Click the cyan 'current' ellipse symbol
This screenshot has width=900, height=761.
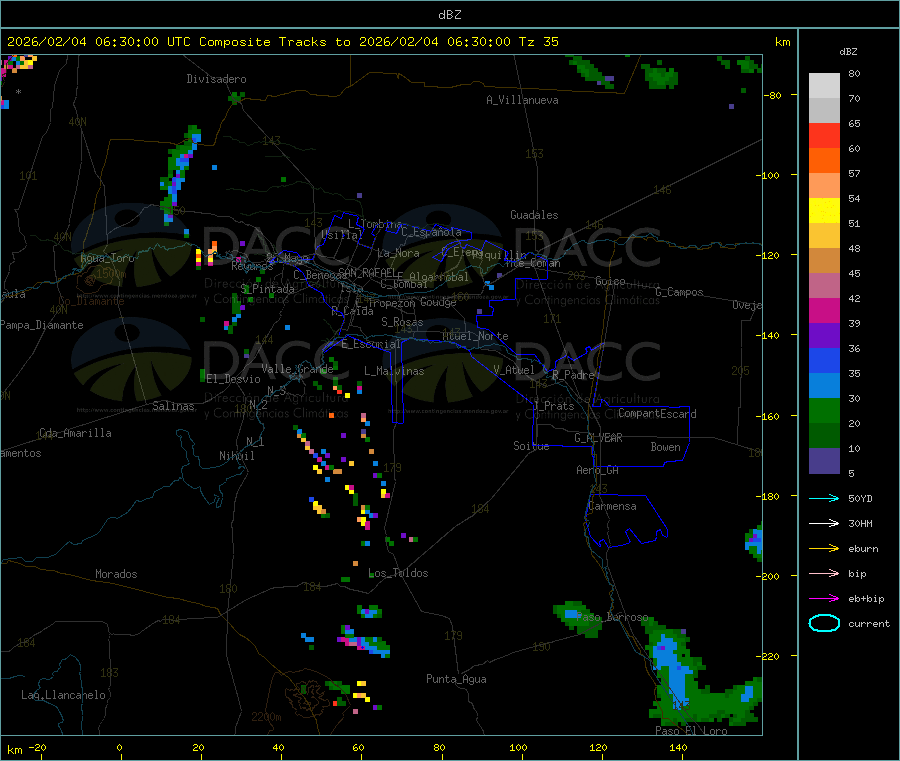tap(824, 623)
